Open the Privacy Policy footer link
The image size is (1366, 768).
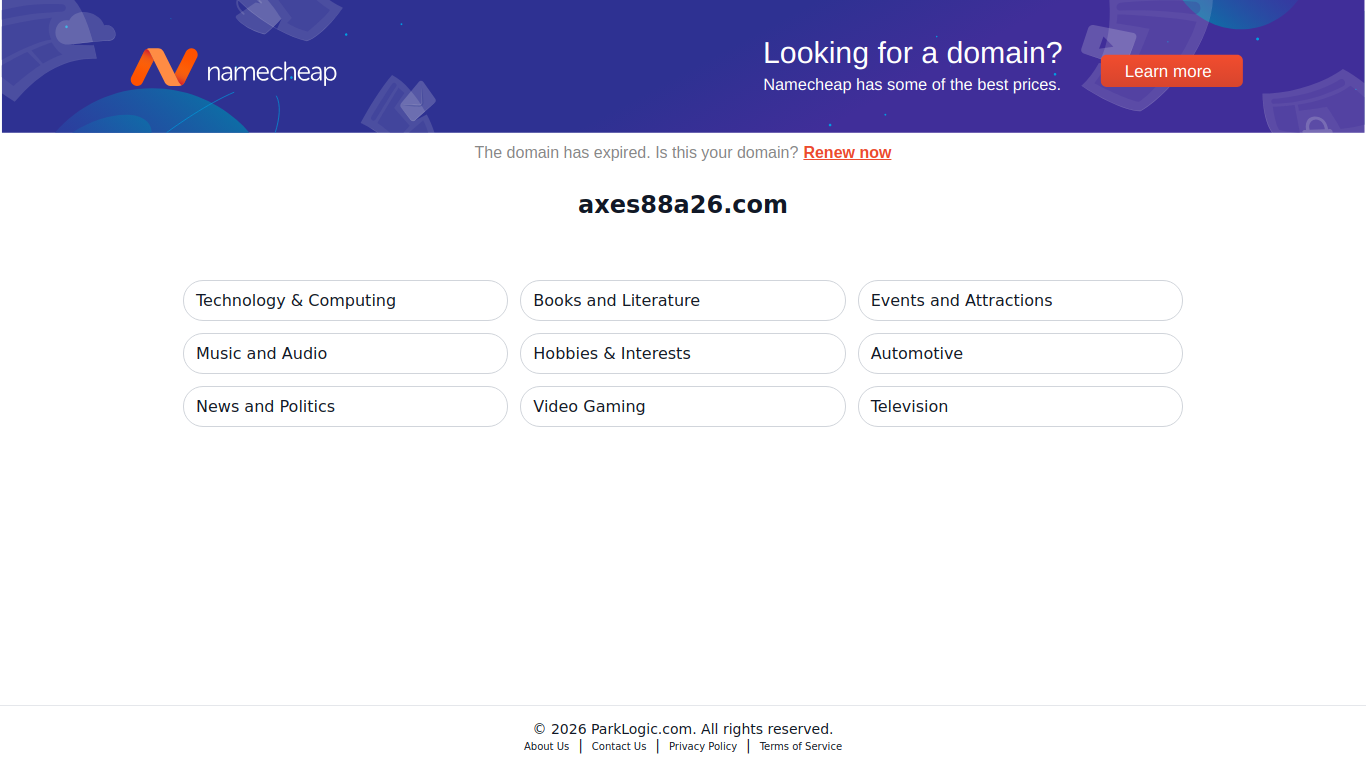[703, 746]
